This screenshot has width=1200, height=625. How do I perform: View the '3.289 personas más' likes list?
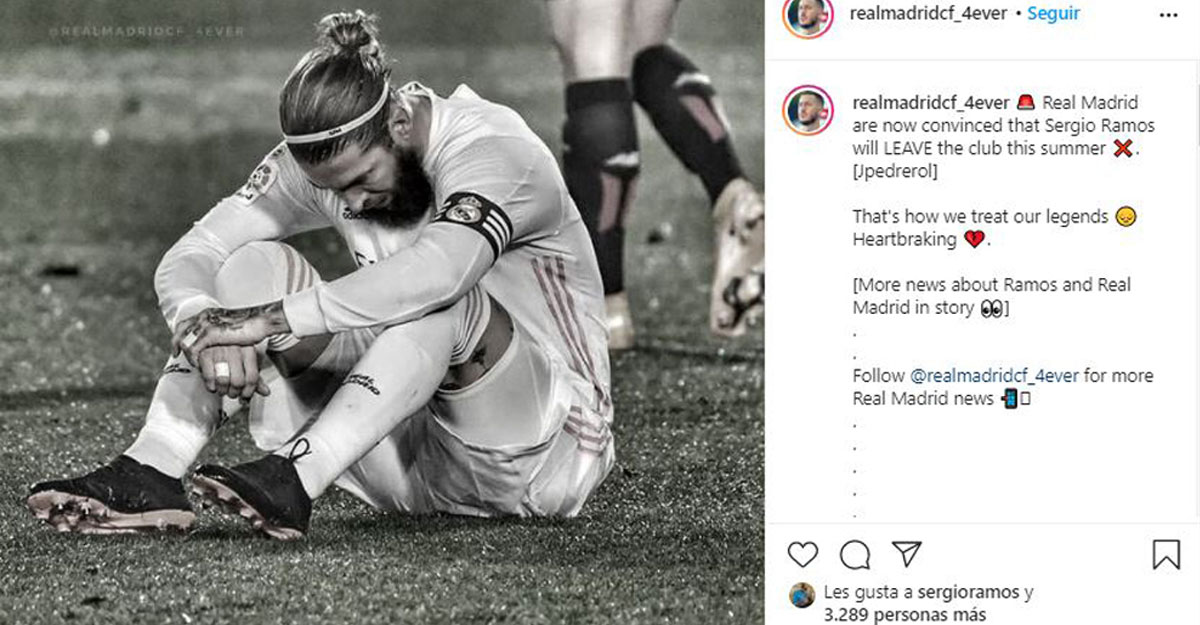(904, 614)
